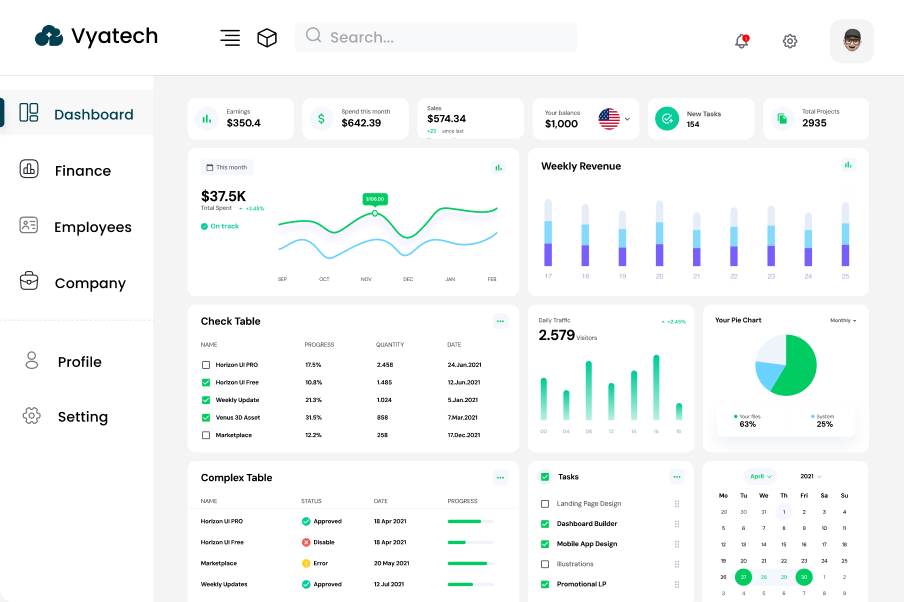Screen dimensions: 904x602
Task: Uncheck the Horizon UI Free checkbox
Action: pos(206,382)
